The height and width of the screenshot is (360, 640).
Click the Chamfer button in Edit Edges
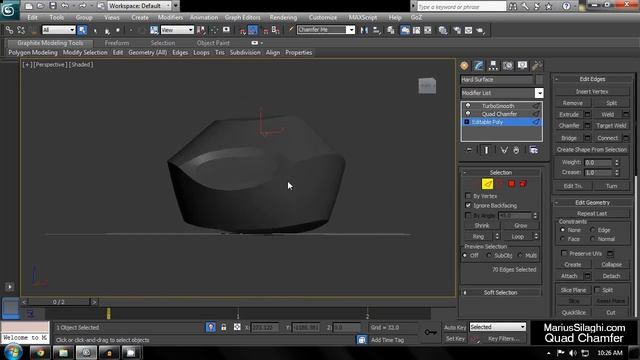(x=569, y=126)
